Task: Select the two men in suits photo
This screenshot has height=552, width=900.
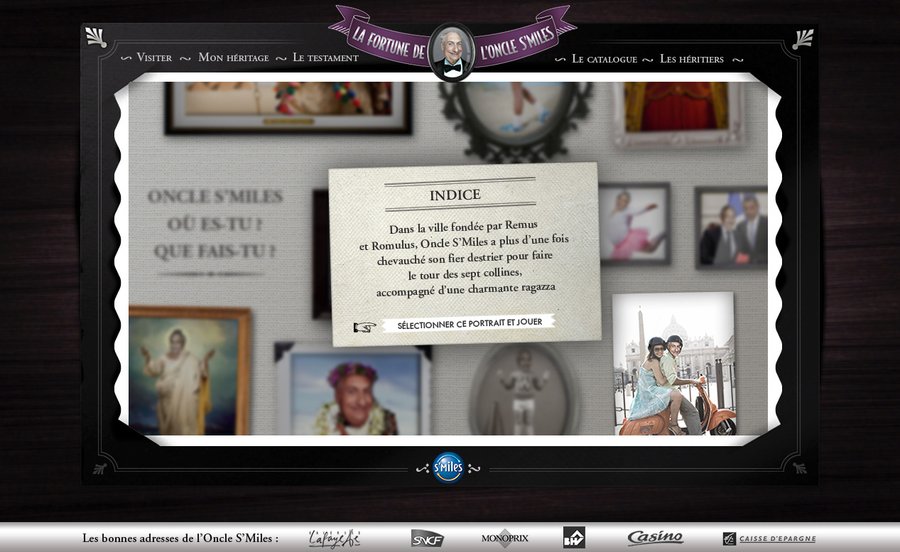Action: [x=731, y=228]
